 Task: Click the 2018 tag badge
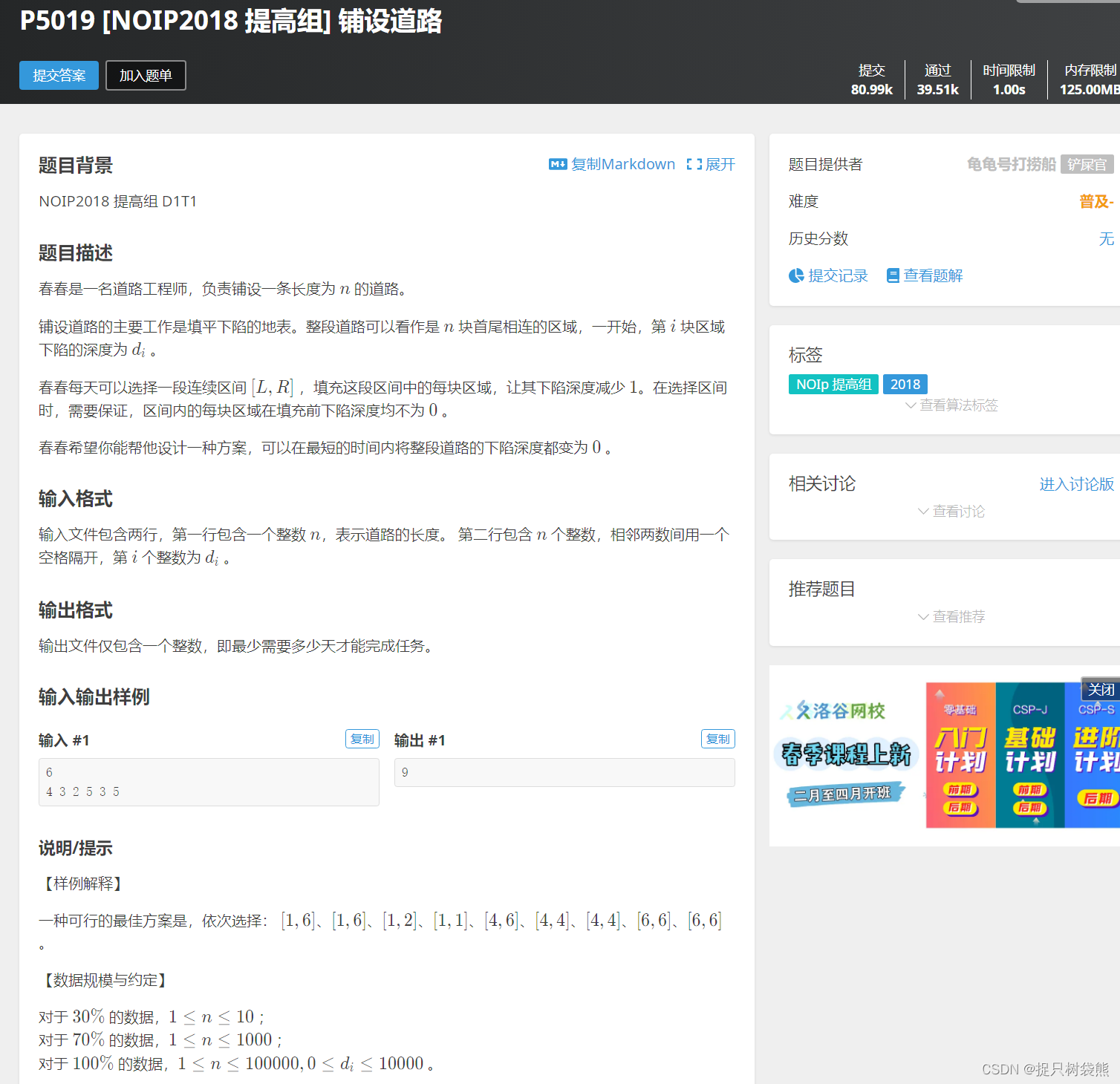point(905,384)
